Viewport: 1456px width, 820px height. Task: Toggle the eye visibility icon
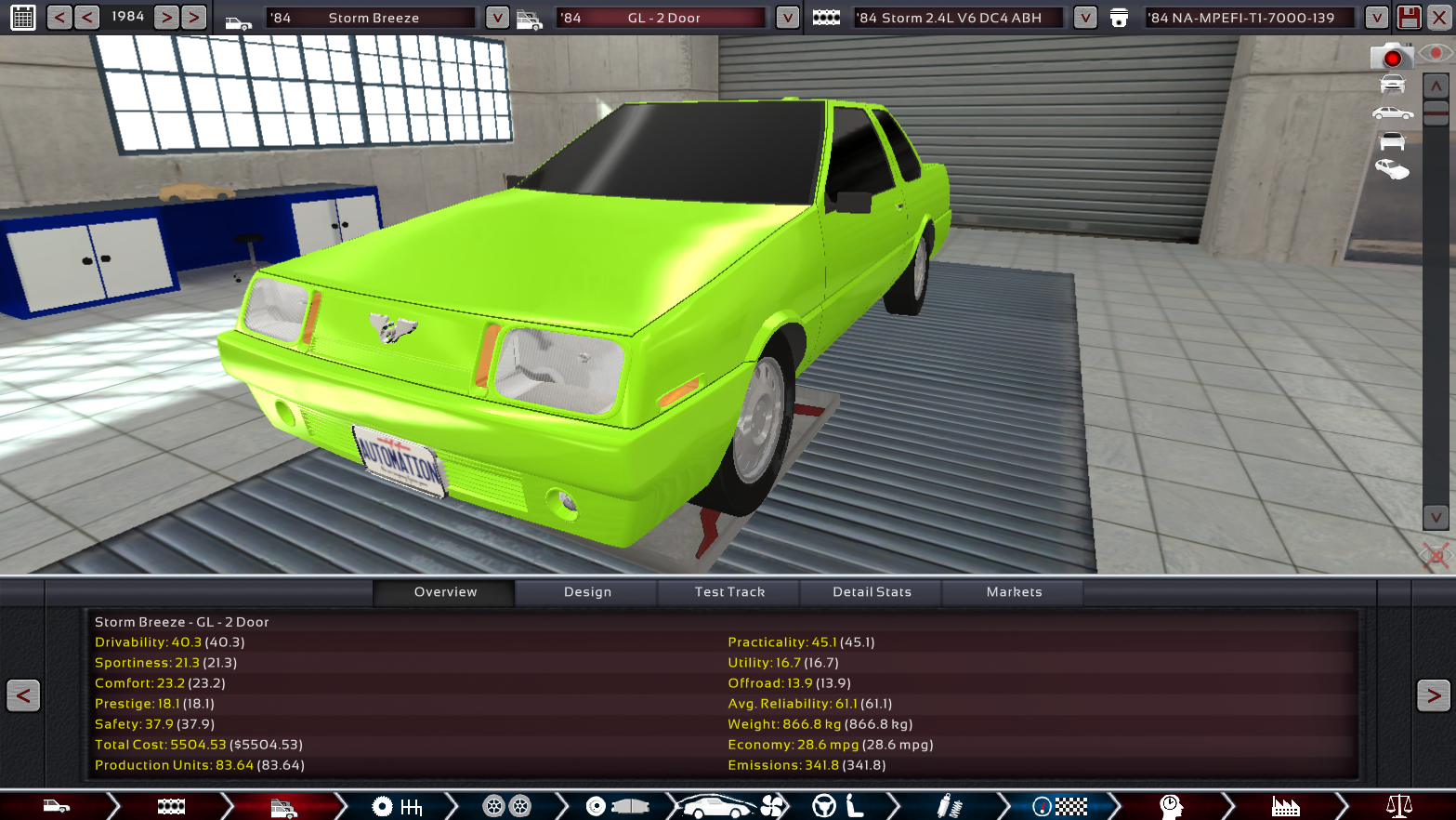tap(1436, 54)
